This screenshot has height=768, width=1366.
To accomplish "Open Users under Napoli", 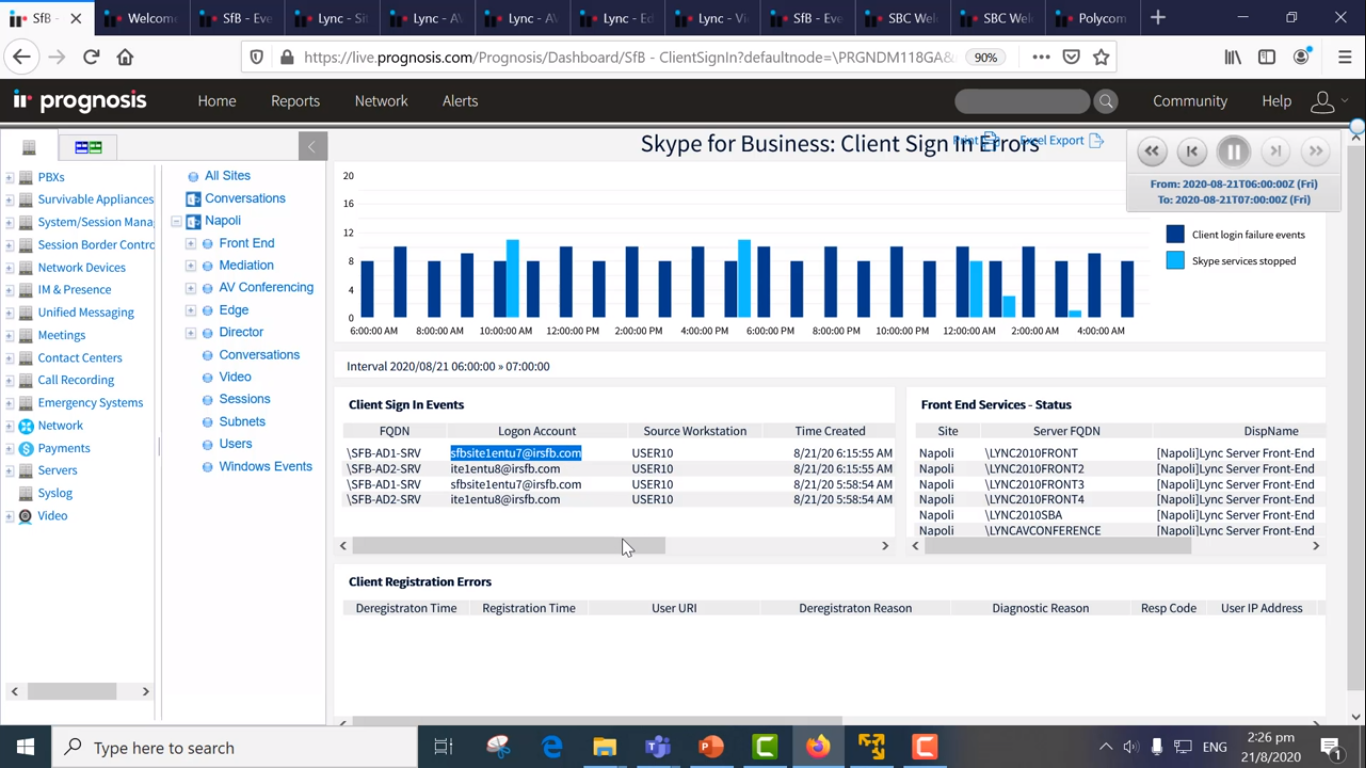I will [236, 444].
